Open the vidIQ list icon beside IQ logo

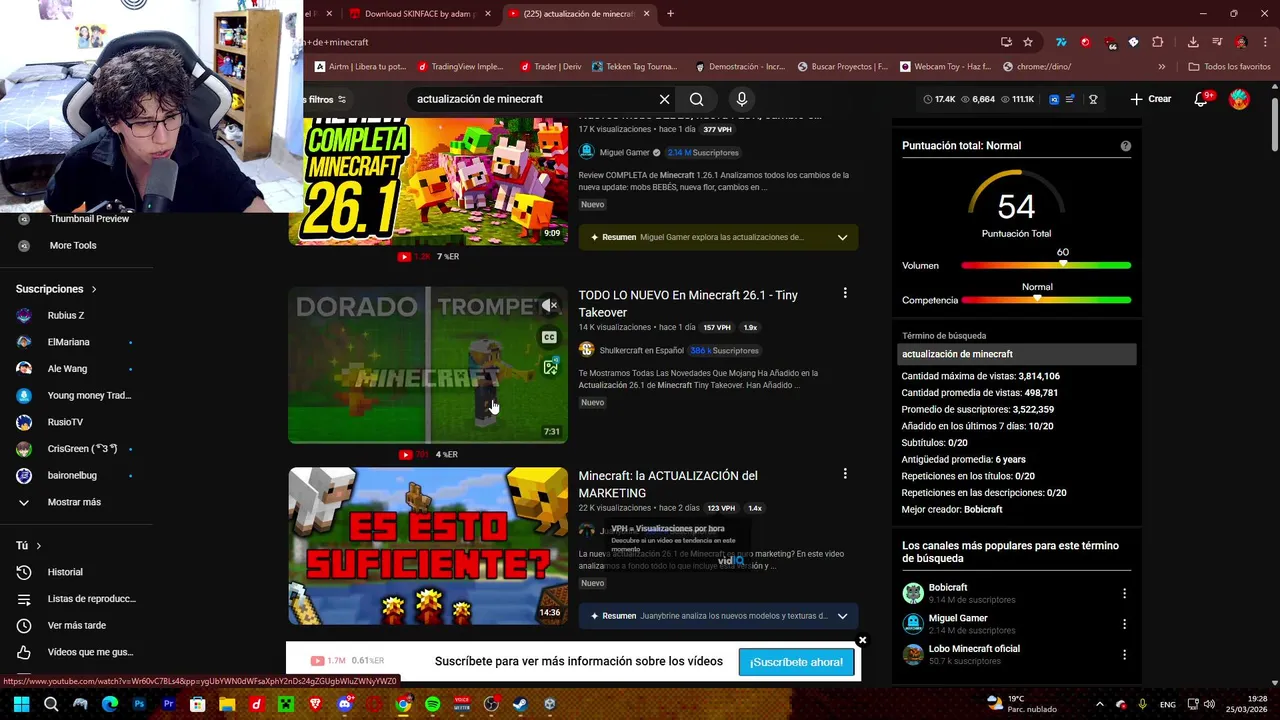point(1070,99)
